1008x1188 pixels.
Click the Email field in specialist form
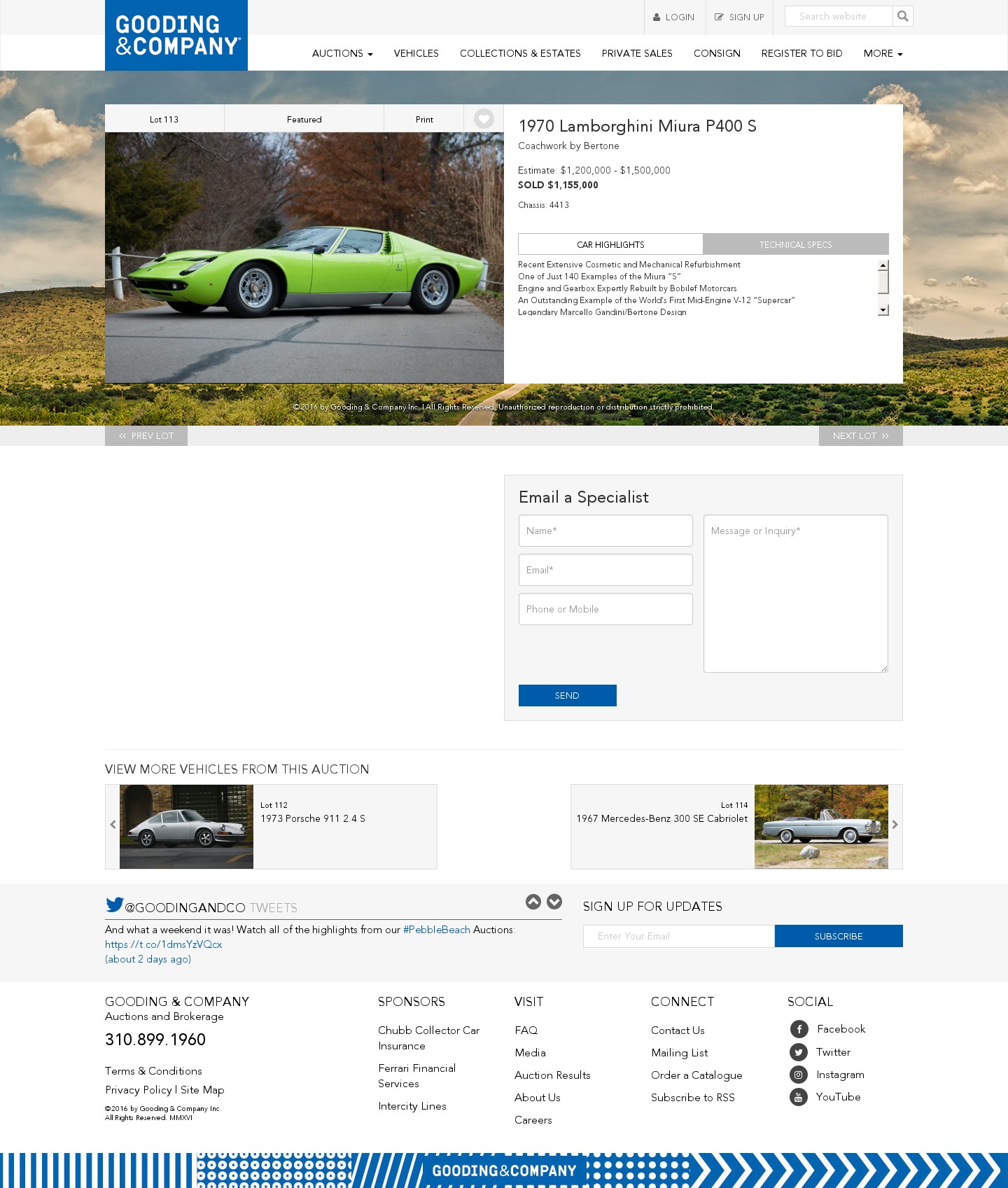pos(605,570)
